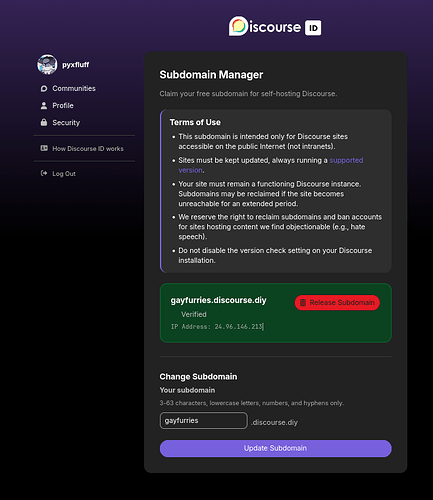Click the Discourse ID logo
The width and height of the screenshot is (433, 500).
point(275,26)
